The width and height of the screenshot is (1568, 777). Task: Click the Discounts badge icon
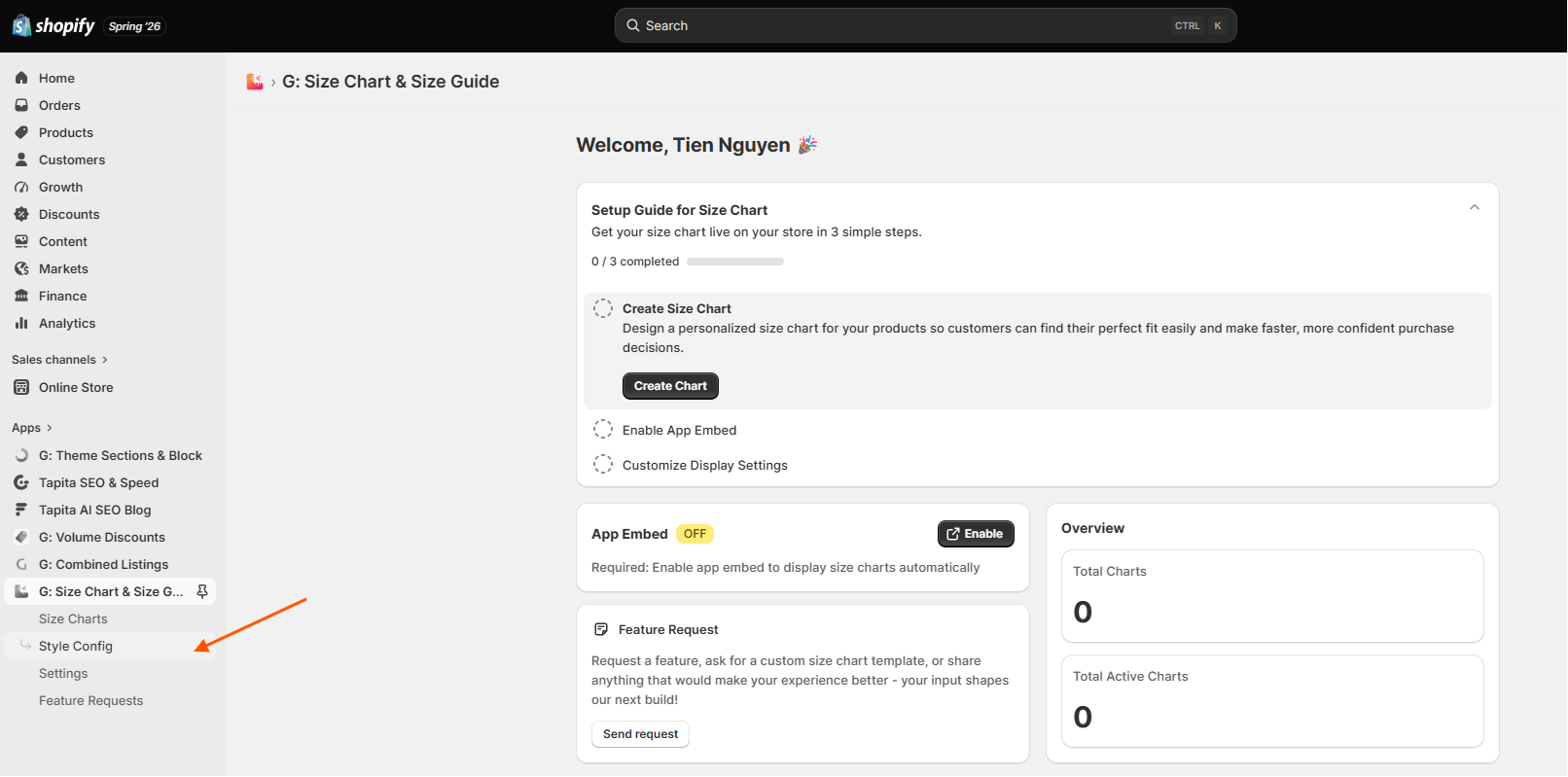coord(21,214)
